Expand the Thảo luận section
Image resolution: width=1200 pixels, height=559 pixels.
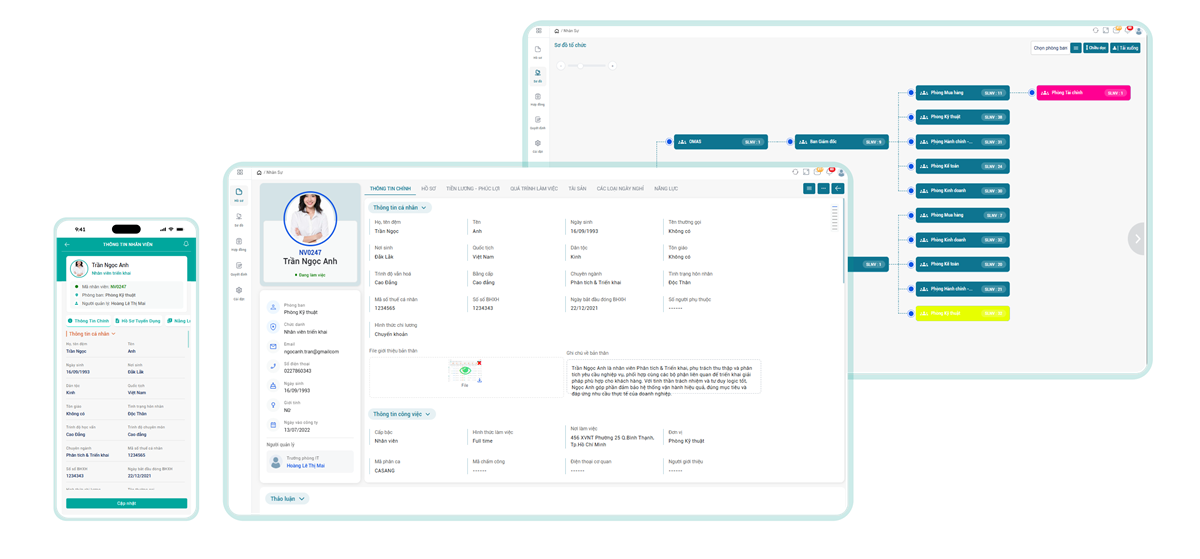287,498
